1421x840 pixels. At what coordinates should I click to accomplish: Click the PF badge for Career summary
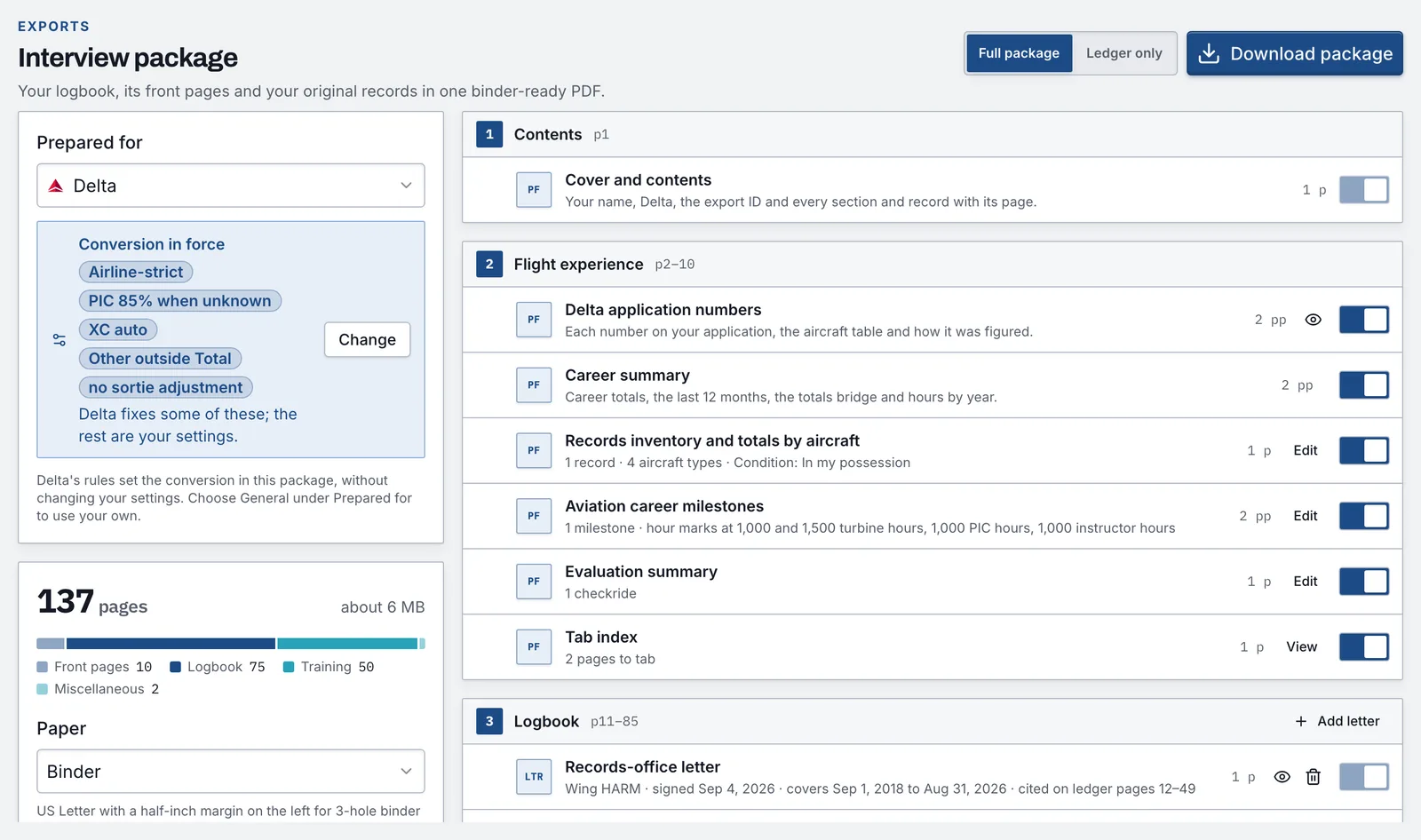[534, 384]
